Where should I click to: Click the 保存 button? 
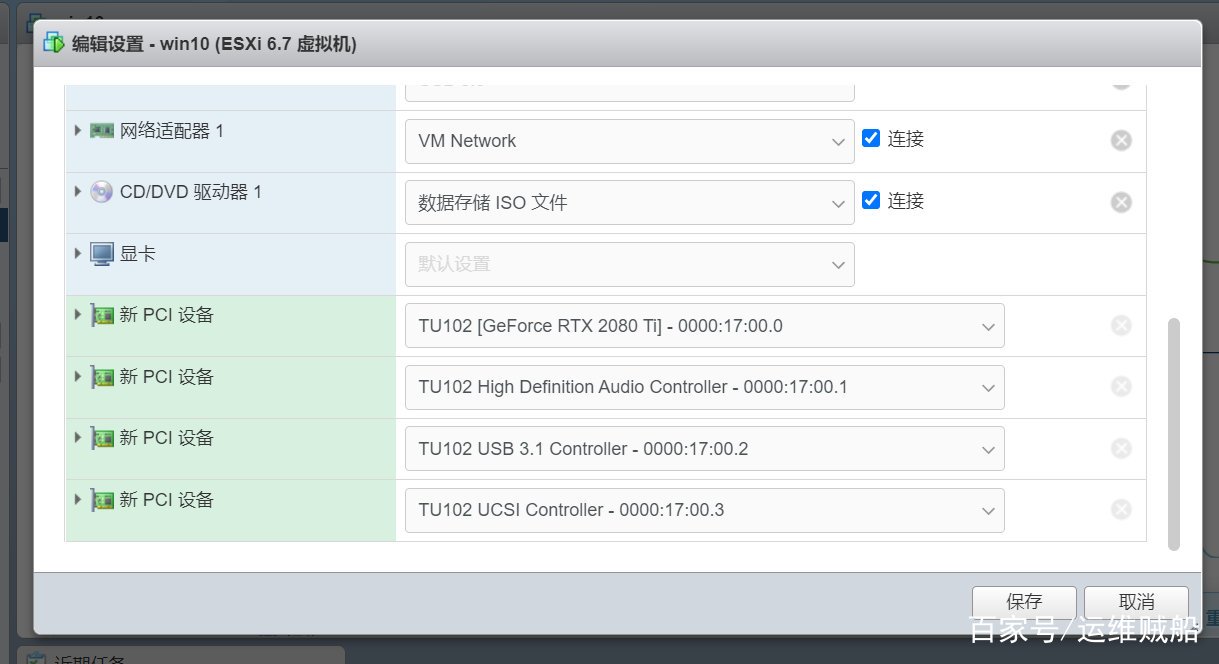pos(1024,602)
